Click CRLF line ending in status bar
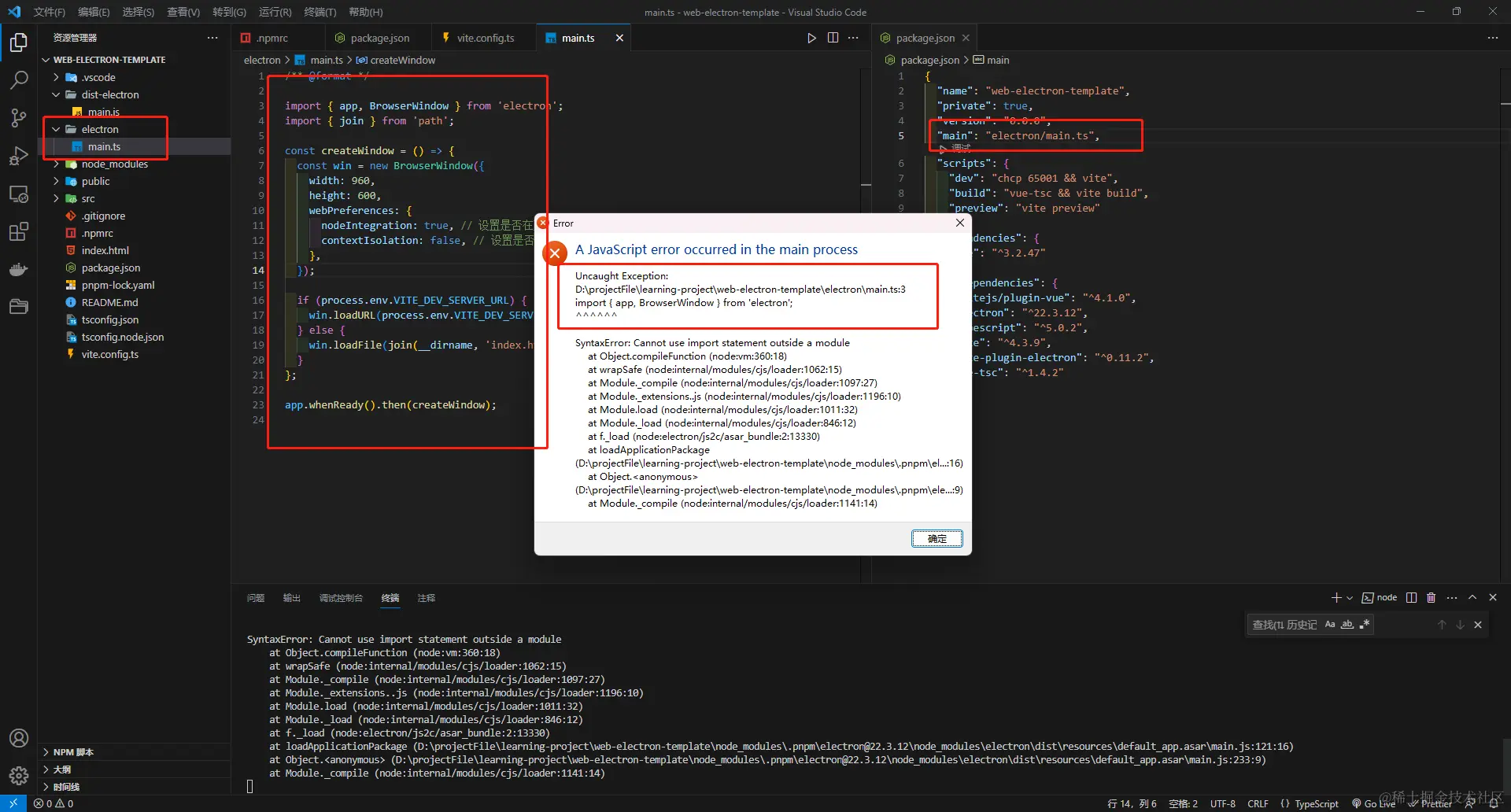 pos(1258,803)
